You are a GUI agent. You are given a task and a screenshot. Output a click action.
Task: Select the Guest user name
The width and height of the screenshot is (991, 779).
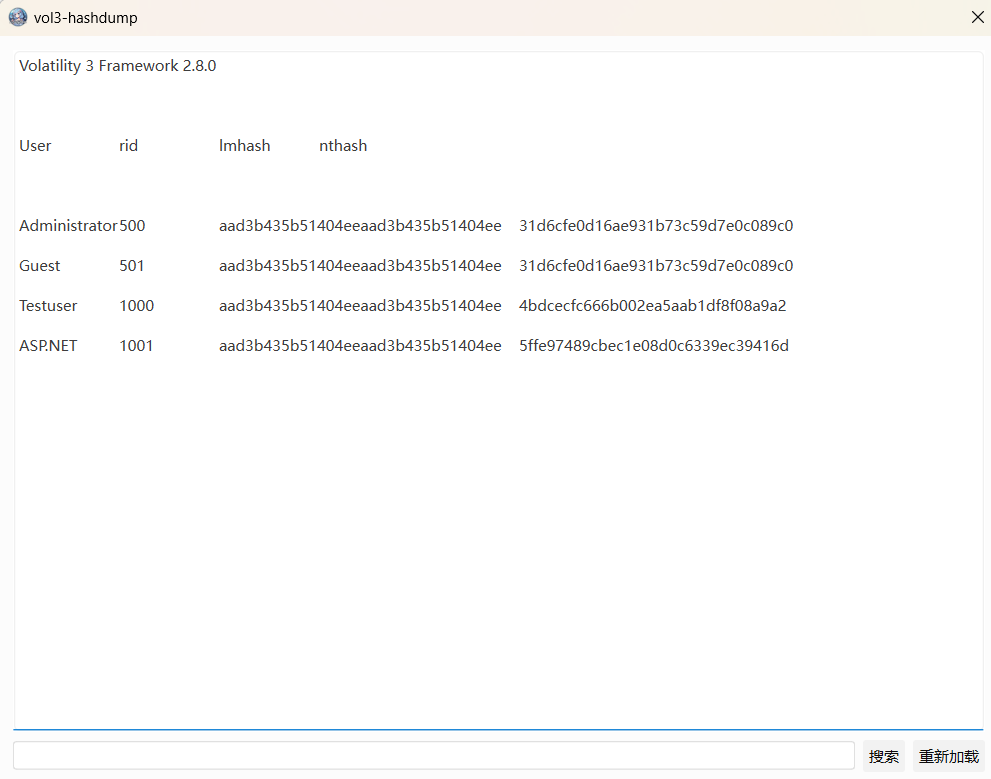tap(39, 265)
